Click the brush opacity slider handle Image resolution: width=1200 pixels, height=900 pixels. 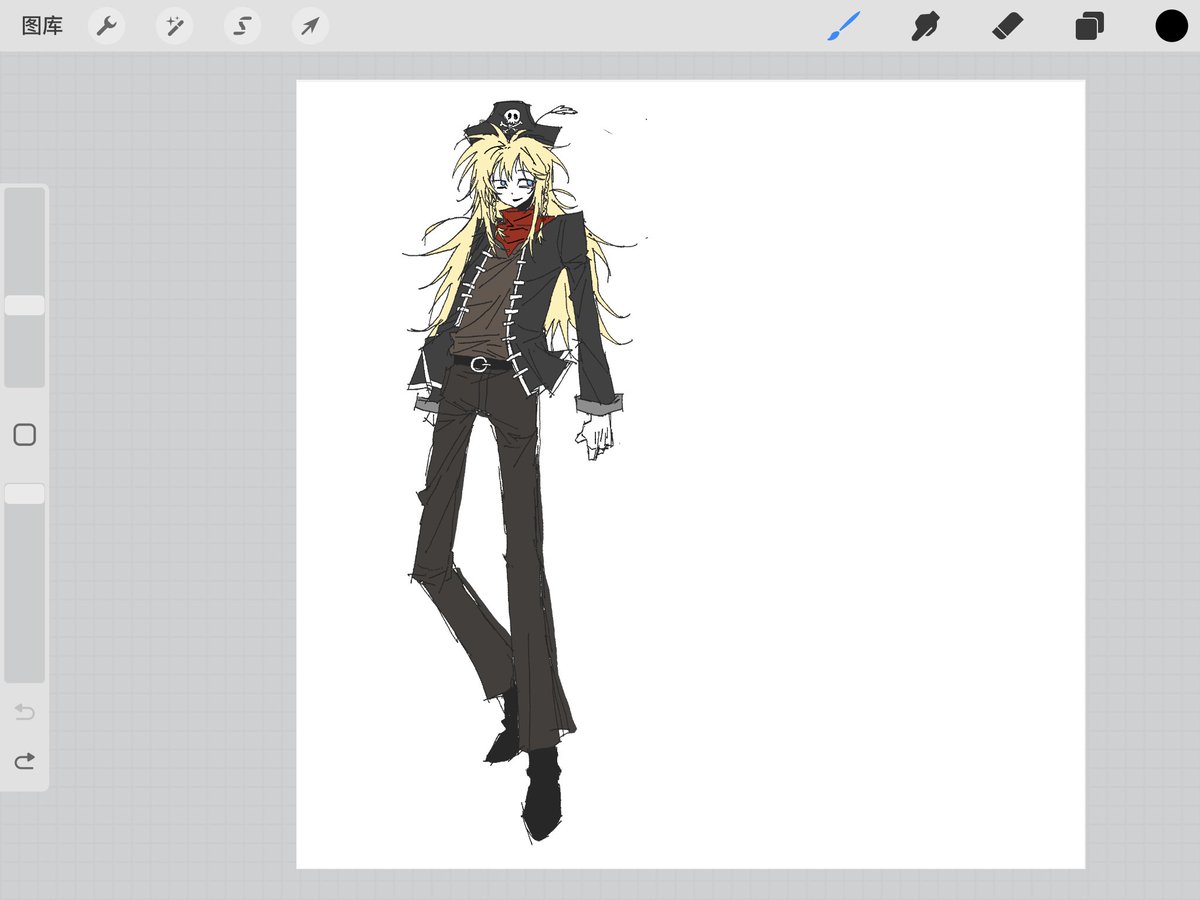[24, 494]
